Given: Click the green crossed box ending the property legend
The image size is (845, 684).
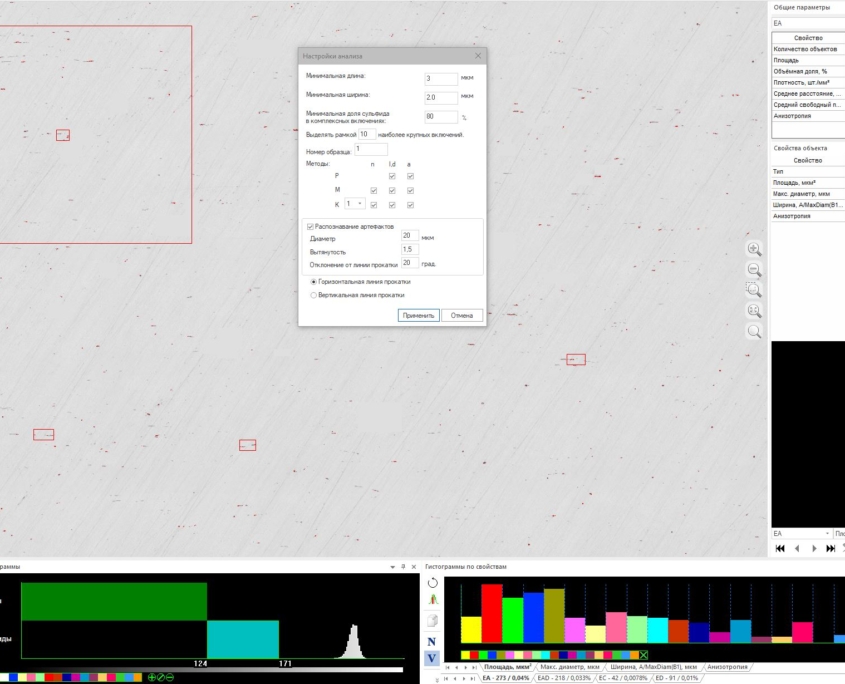Looking at the screenshot, I should (x=643, y=655).
